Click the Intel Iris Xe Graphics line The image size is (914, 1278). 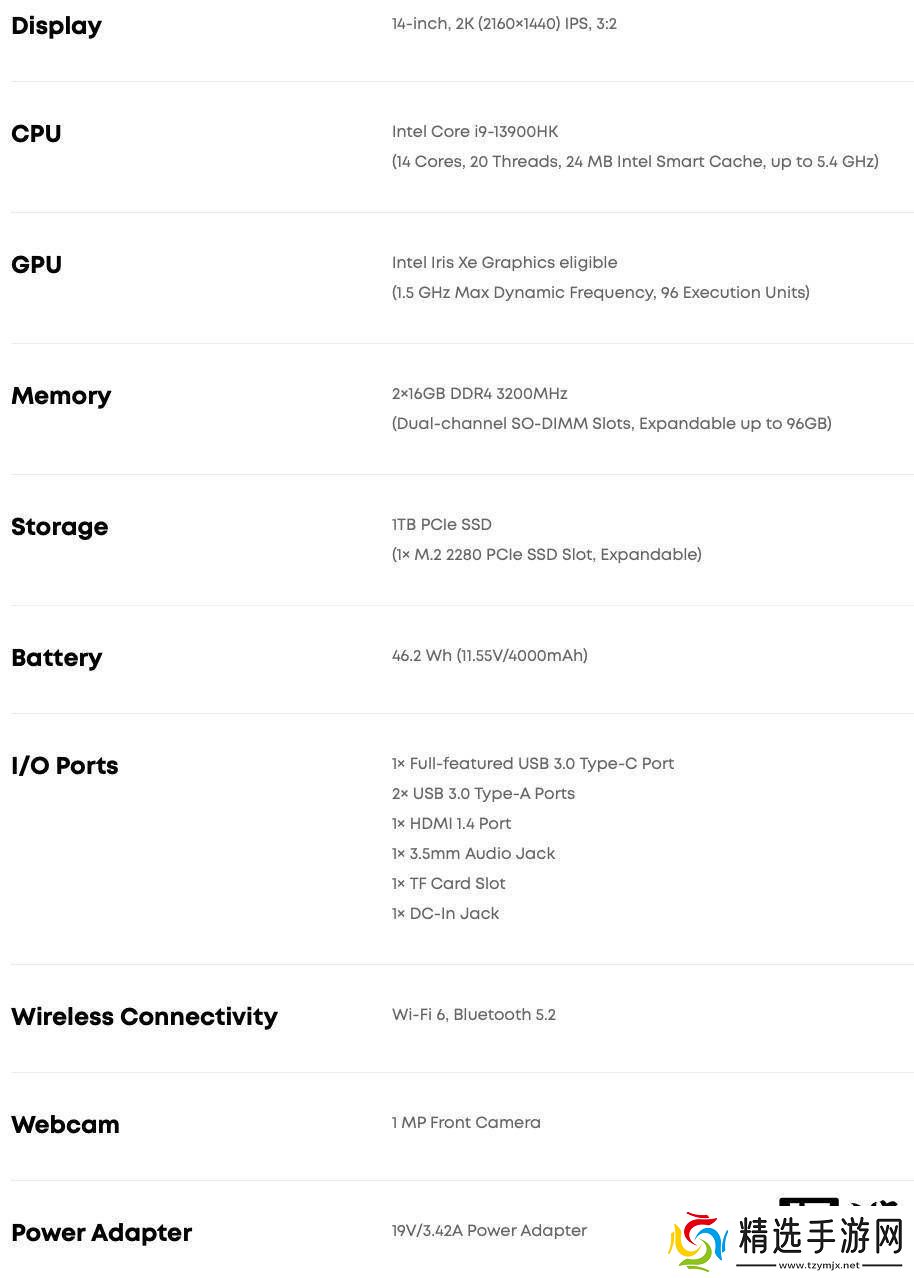[504, 263]
